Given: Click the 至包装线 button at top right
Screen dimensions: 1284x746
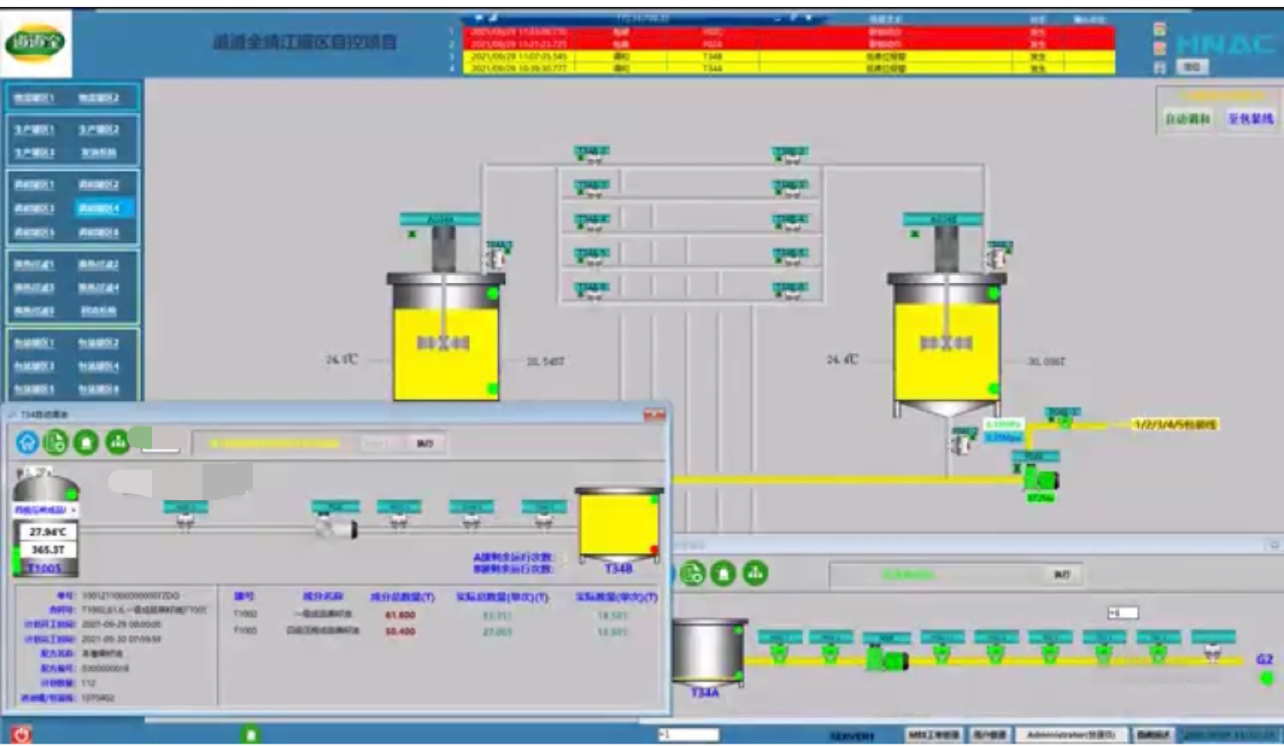Looking at the screenshot, I should coord(1250,119).
